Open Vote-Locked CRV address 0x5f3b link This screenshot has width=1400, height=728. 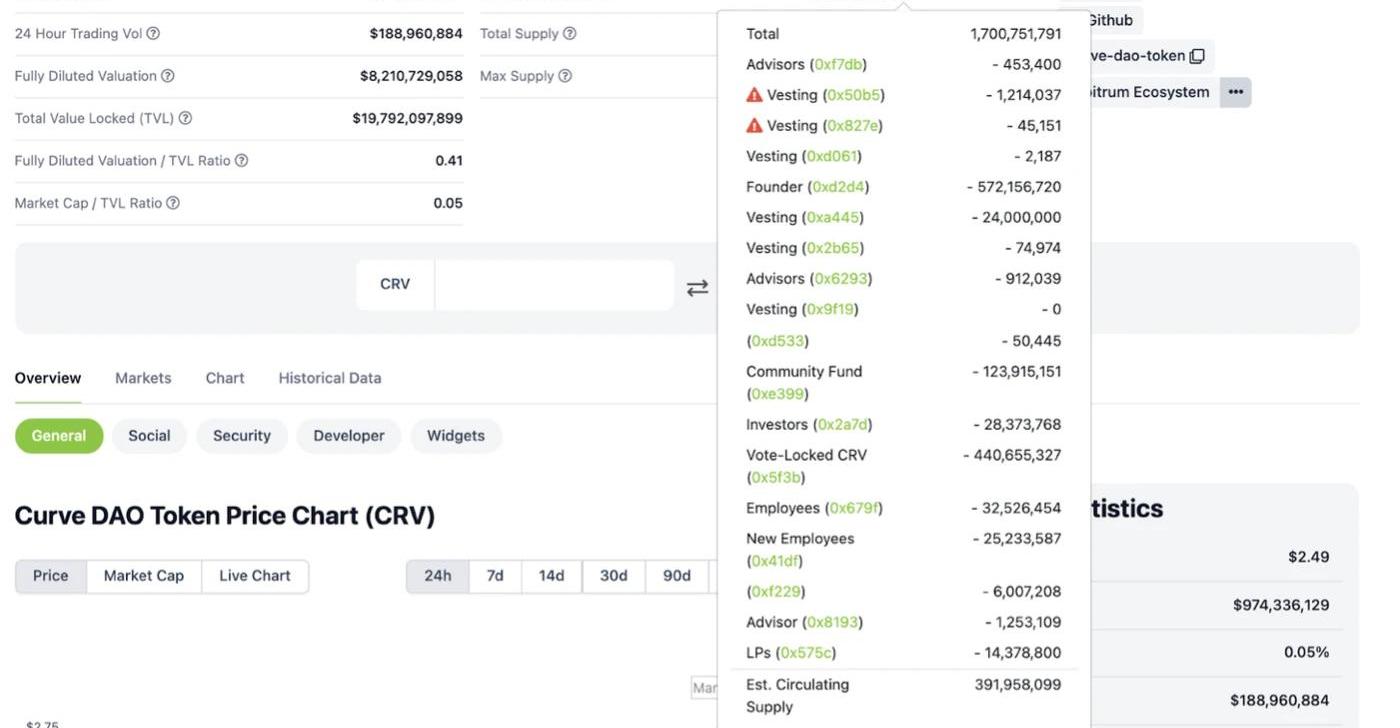coord(776,478)
